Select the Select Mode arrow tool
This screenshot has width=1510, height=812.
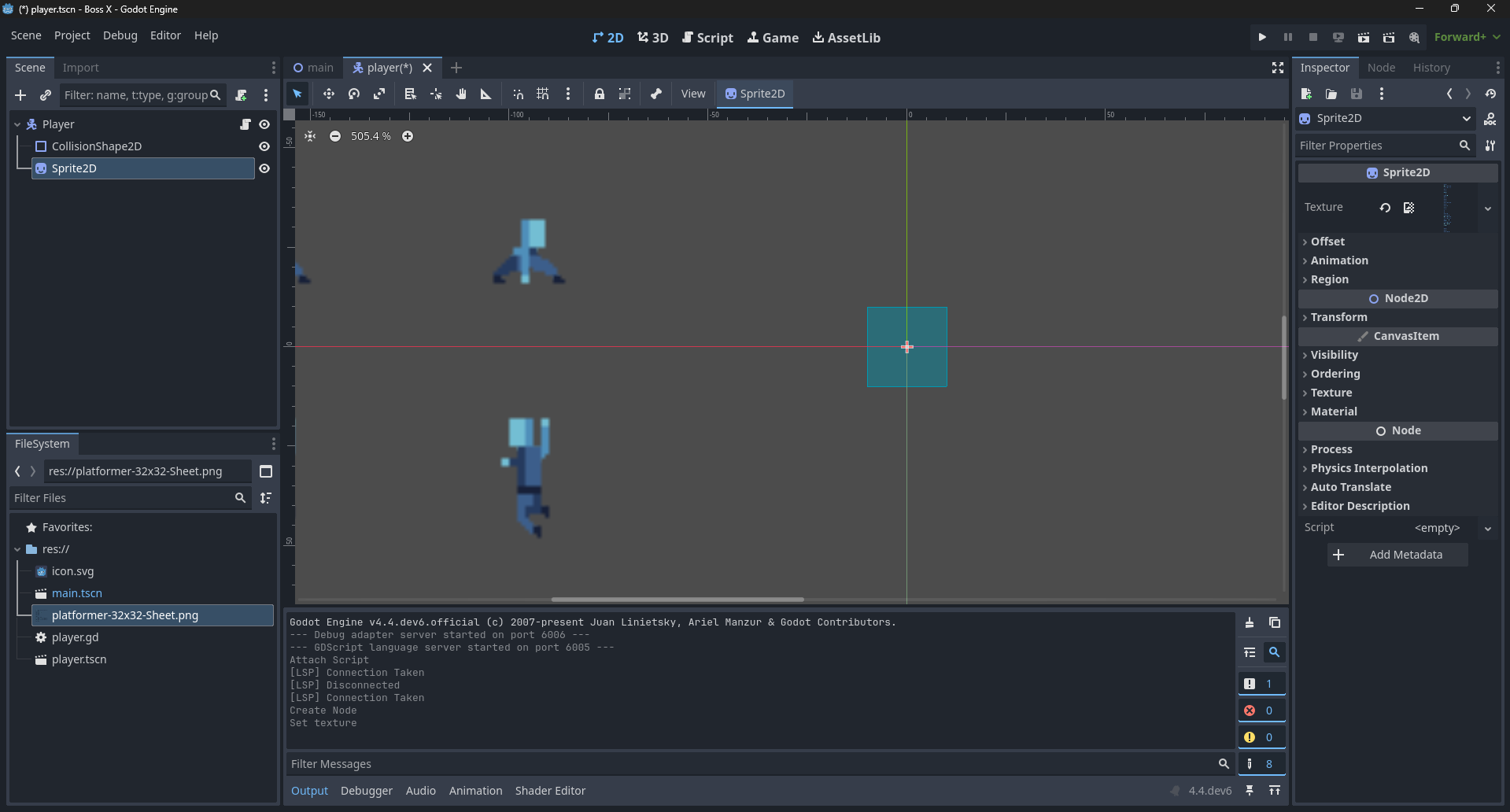pos(297,94)
